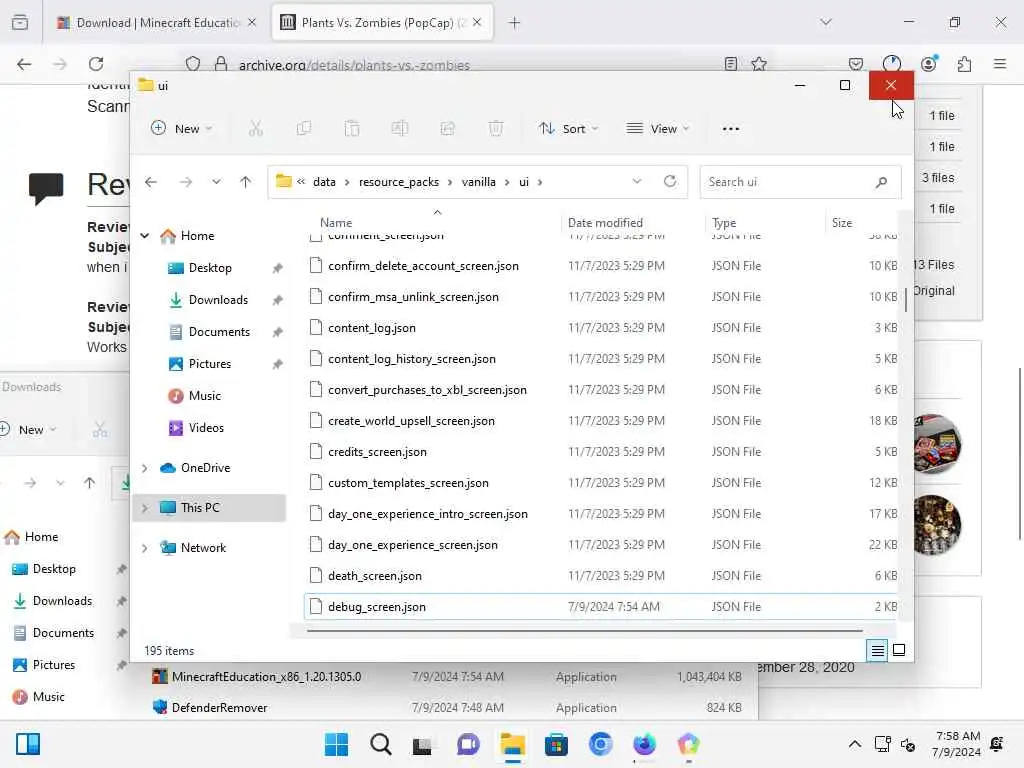The height and width of the screenshot is (768, 1024).
Task: Expand This PC tree node
Action: pos(145,507)
